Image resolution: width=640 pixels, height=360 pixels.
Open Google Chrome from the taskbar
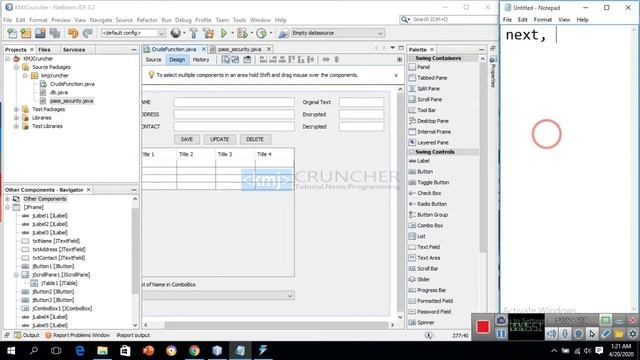[x=194, y=351]
